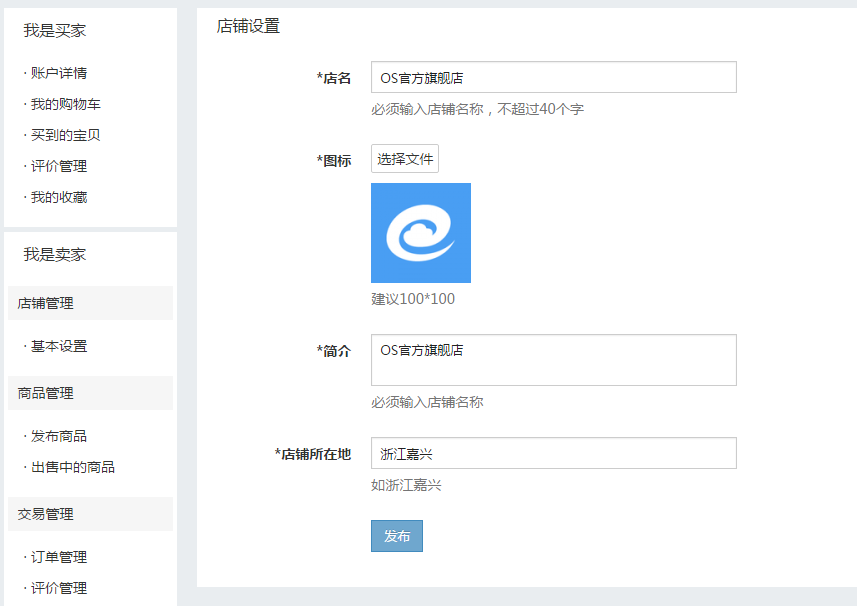Click the 建议100*100 hint text

click(x=413, y=299)
